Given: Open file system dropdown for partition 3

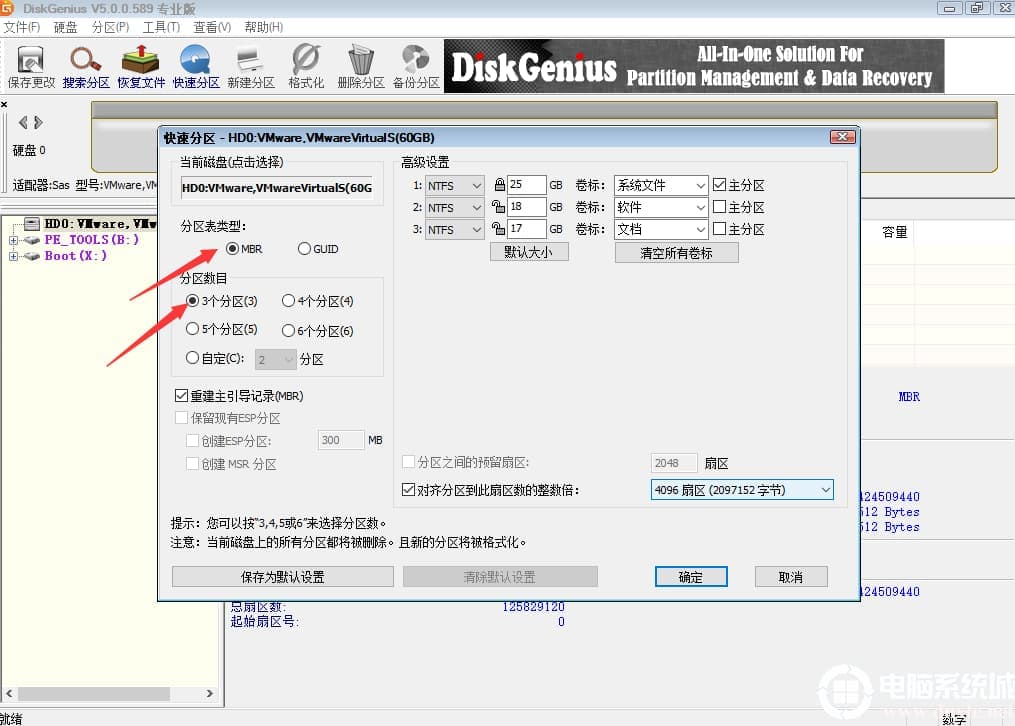Looking at the screenshot, I should coord(454,230).
